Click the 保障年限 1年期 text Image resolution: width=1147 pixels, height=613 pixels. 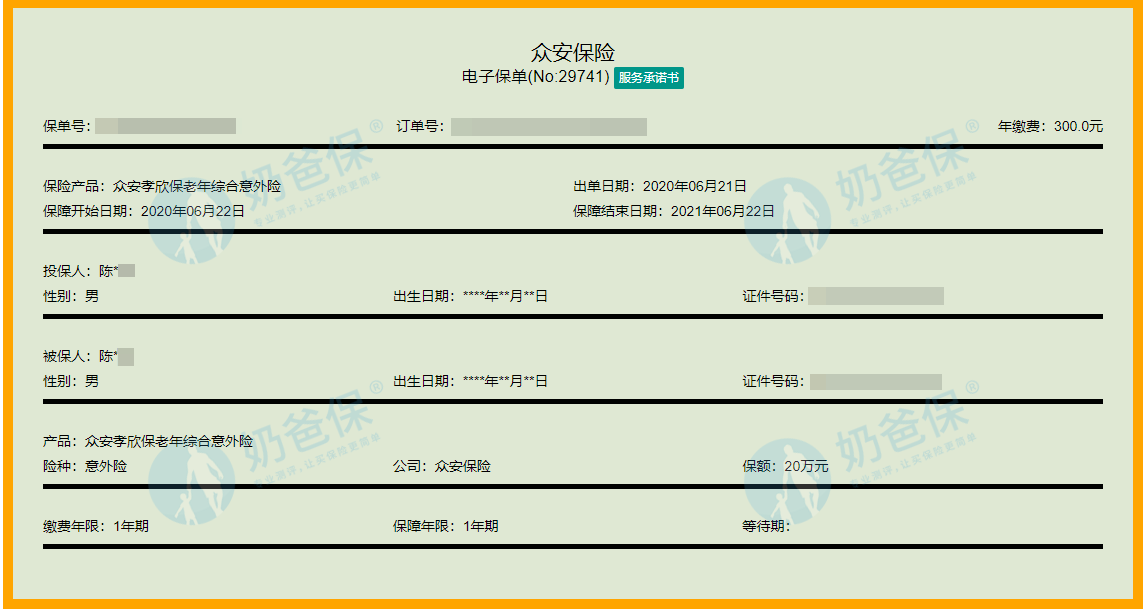pos(445,526)
